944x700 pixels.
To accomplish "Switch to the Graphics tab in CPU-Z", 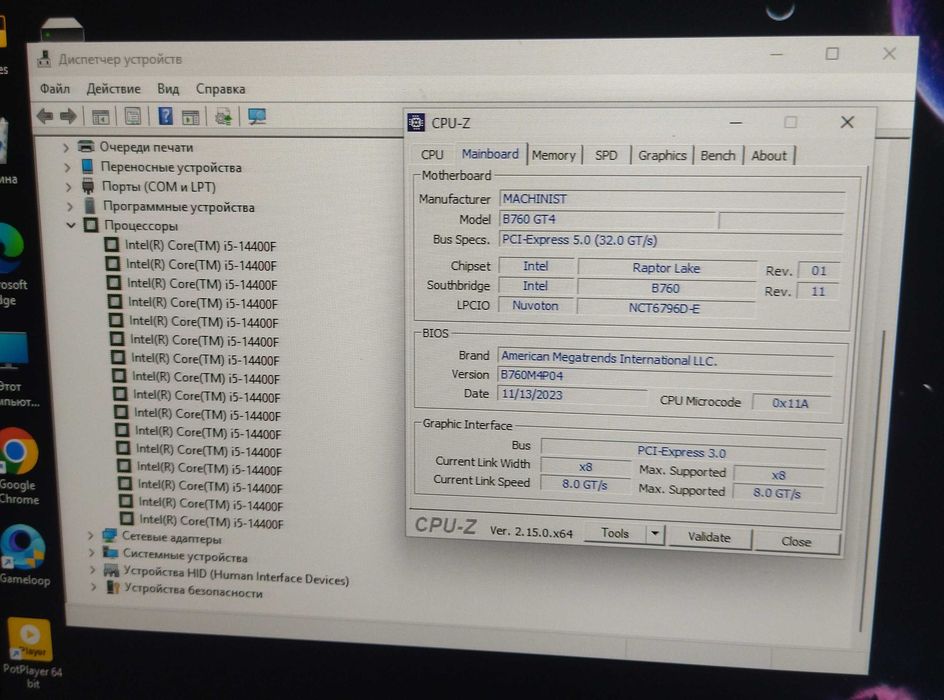I will click(662, 155).
